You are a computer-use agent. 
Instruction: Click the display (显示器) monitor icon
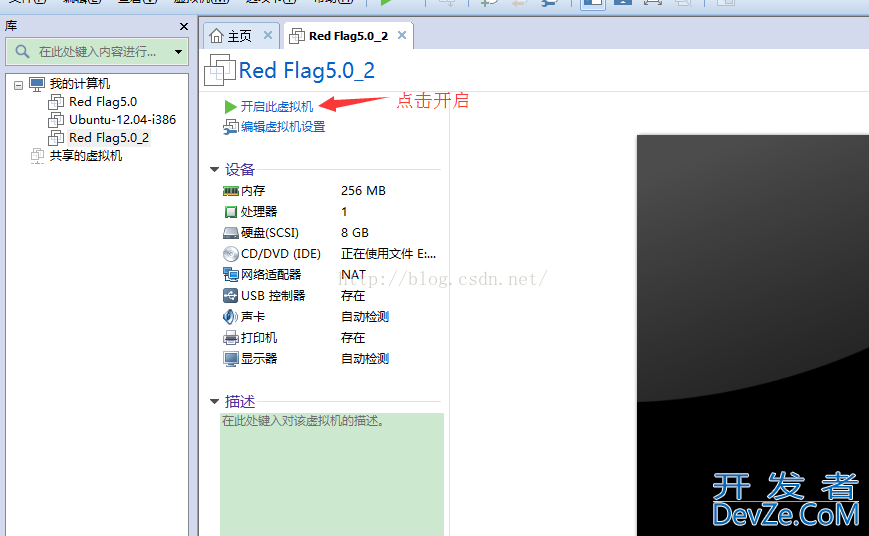point(231,359)
